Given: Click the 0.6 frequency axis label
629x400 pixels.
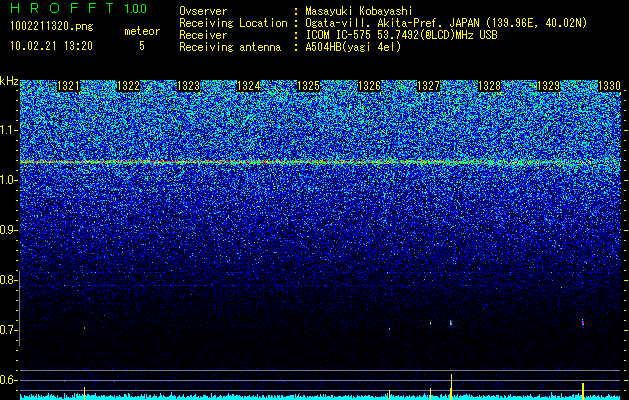Looking at the screenshot, I should [9, 380].
